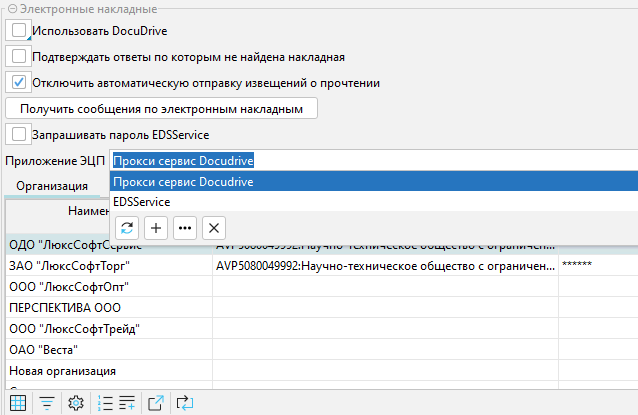
Task: Uncheck "Отключить автоматическую отправку извещений о прочтении"
Action: (19, 82)
